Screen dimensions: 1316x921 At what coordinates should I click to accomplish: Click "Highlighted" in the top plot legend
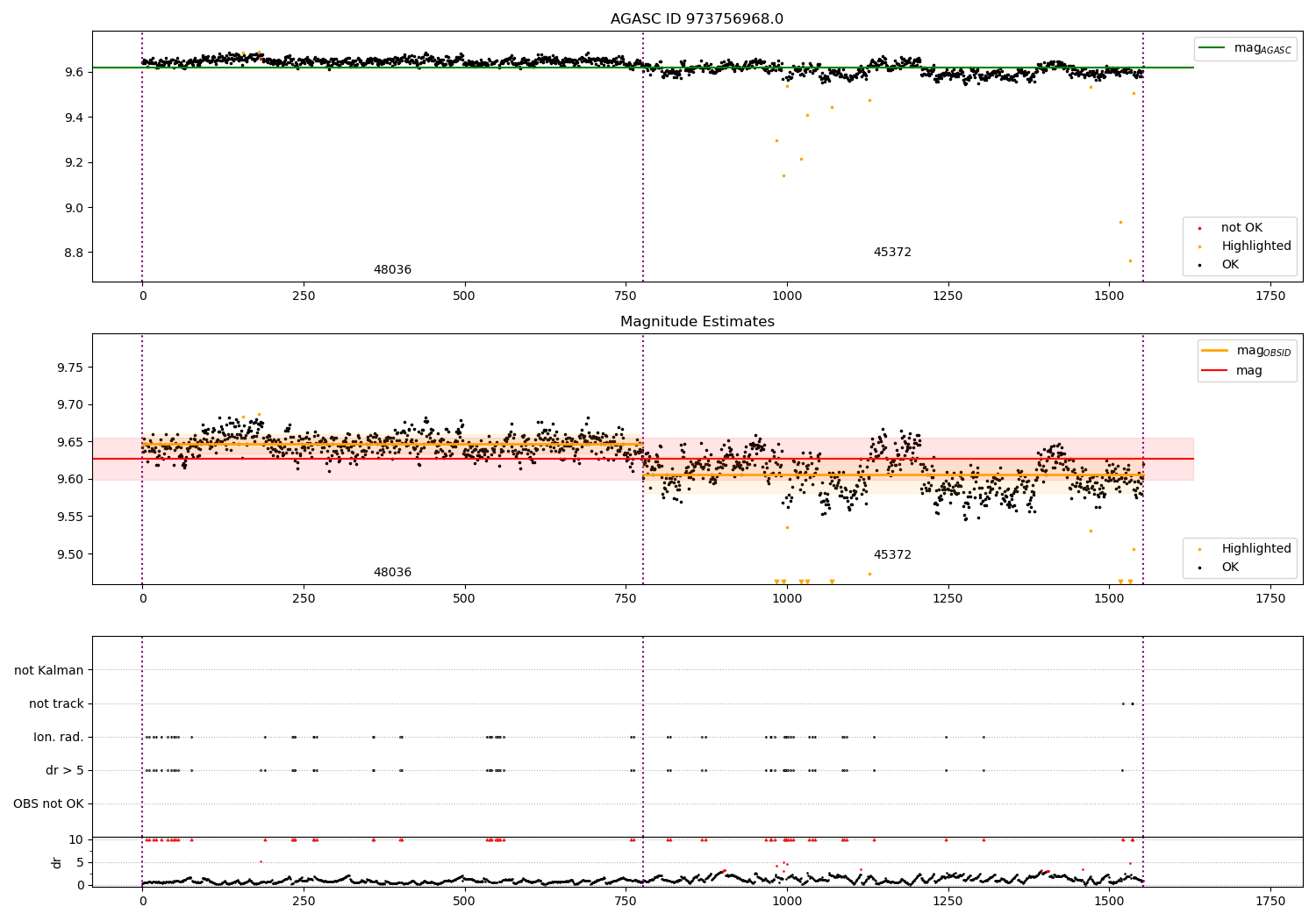pos(1256,246)
